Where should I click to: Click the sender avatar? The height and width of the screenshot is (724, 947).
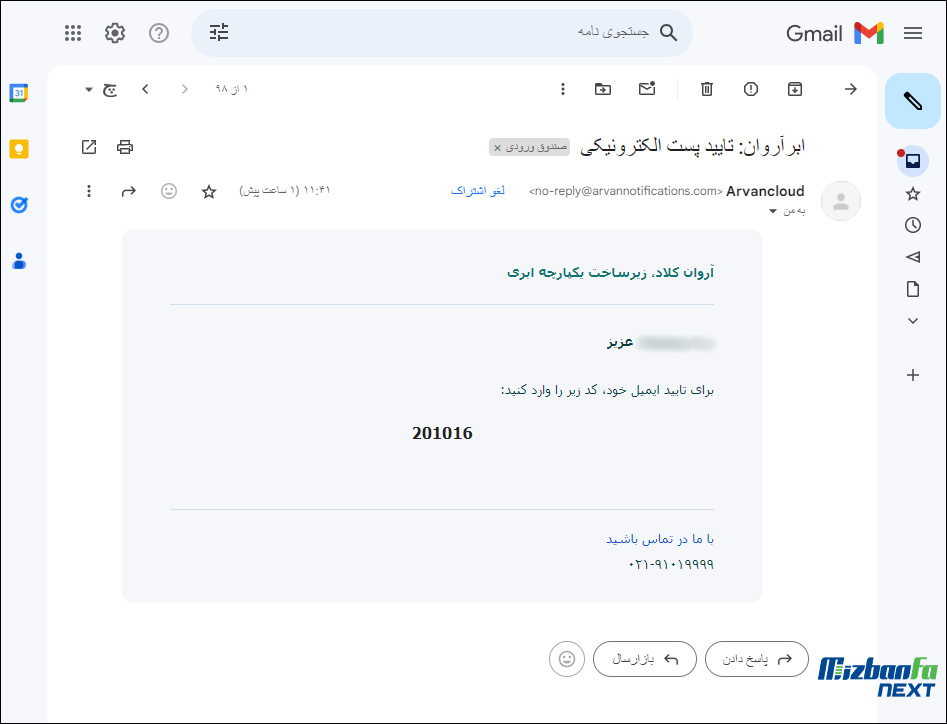(841, 201)
